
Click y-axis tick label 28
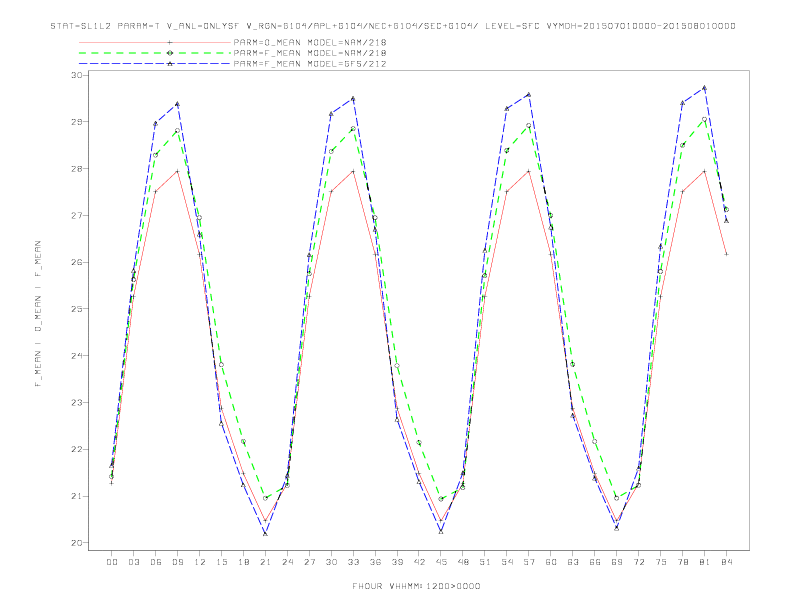76,169
